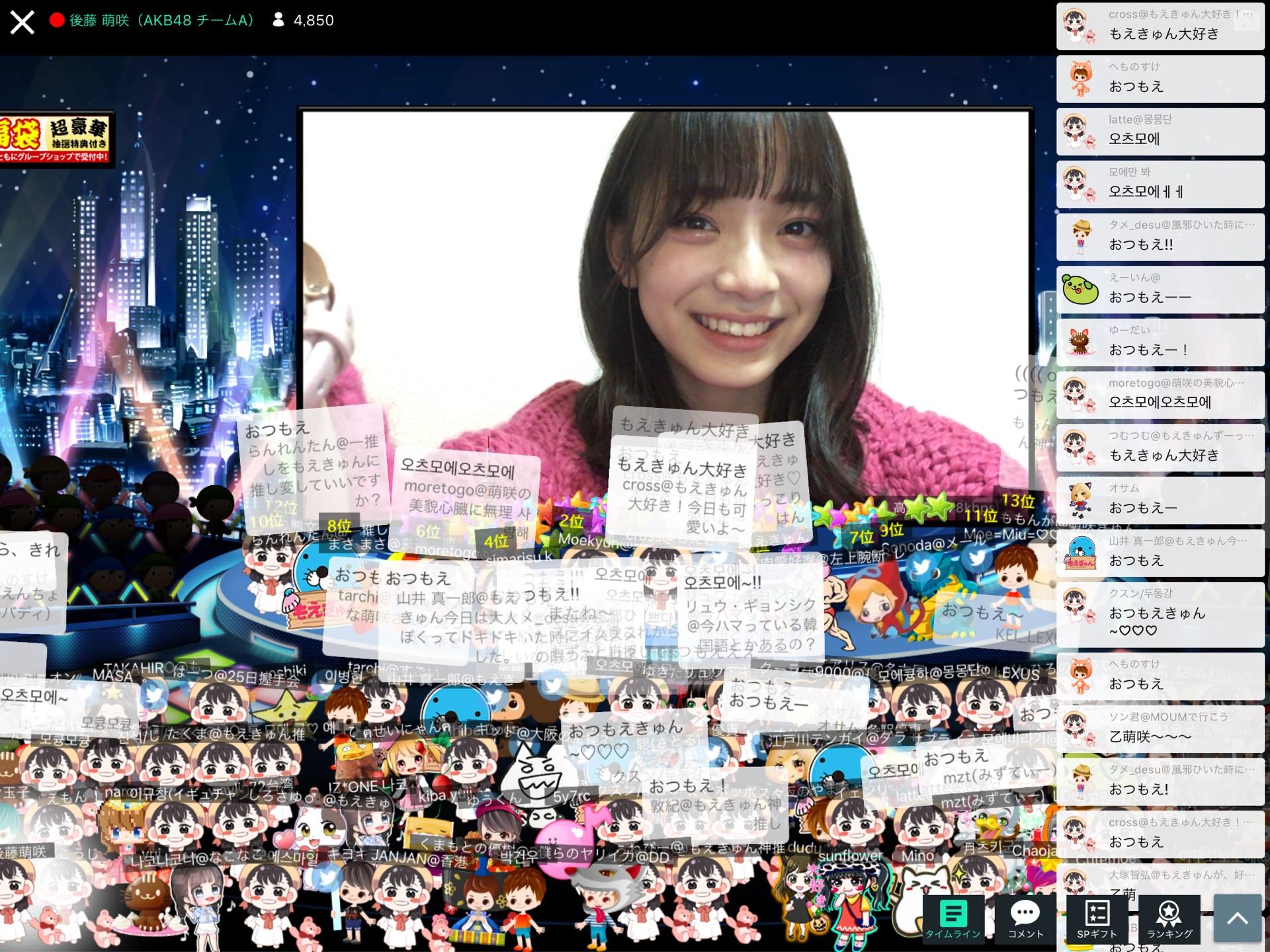Open streamer name 後藤 萌咲 title link
Viewport: 1270px width, 952px height.
(161, 20)
